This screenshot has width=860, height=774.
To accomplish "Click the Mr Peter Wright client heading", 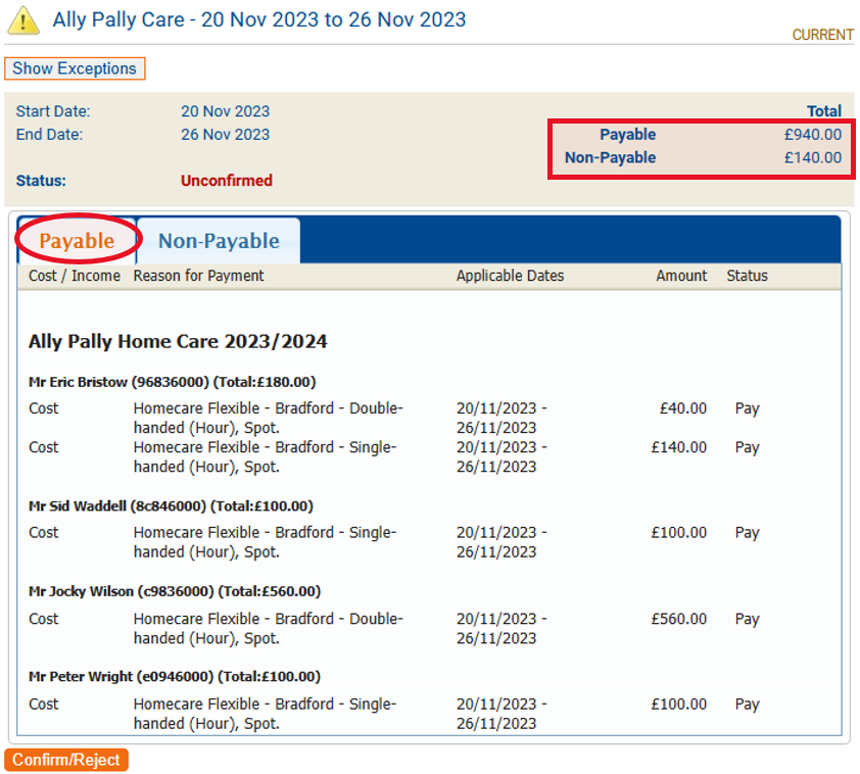I will click(174, 677).
